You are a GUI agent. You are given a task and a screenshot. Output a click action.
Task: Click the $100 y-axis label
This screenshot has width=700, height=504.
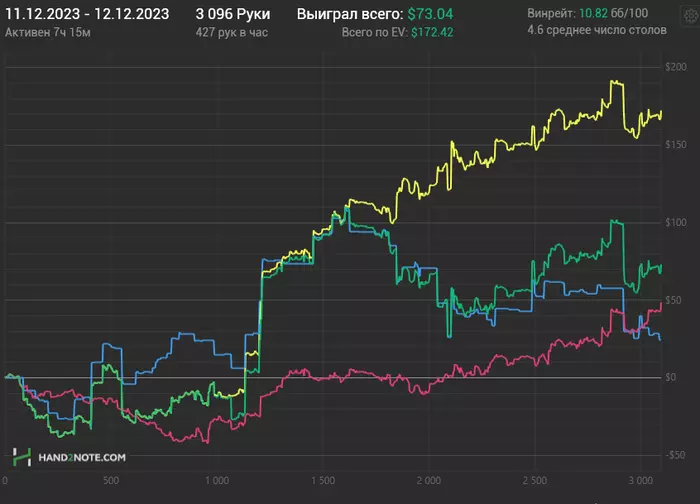coord(676,222)
